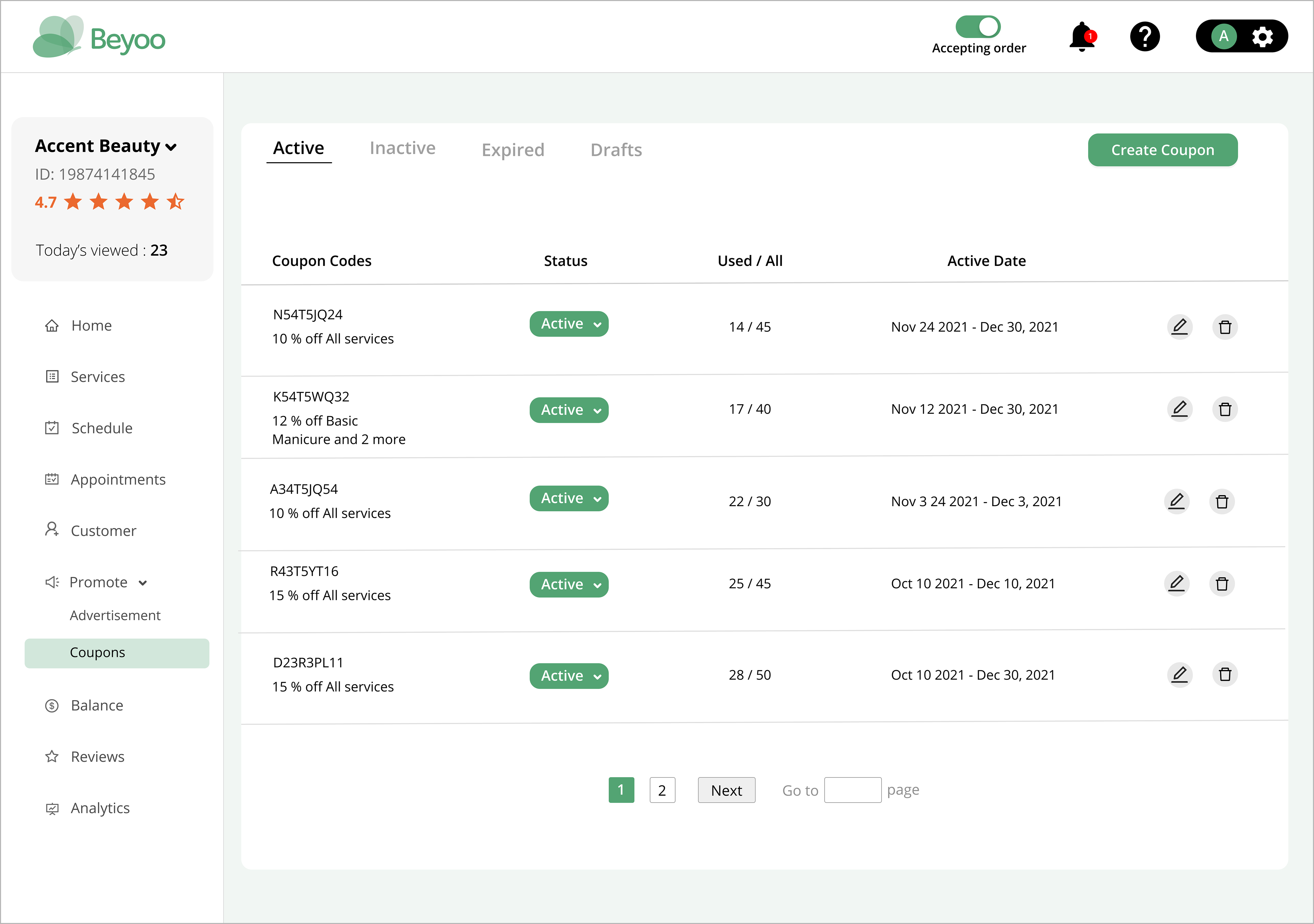Delete coupon D23R3PL11
Screen dimensions: 1314x924
pos(1225,675)
